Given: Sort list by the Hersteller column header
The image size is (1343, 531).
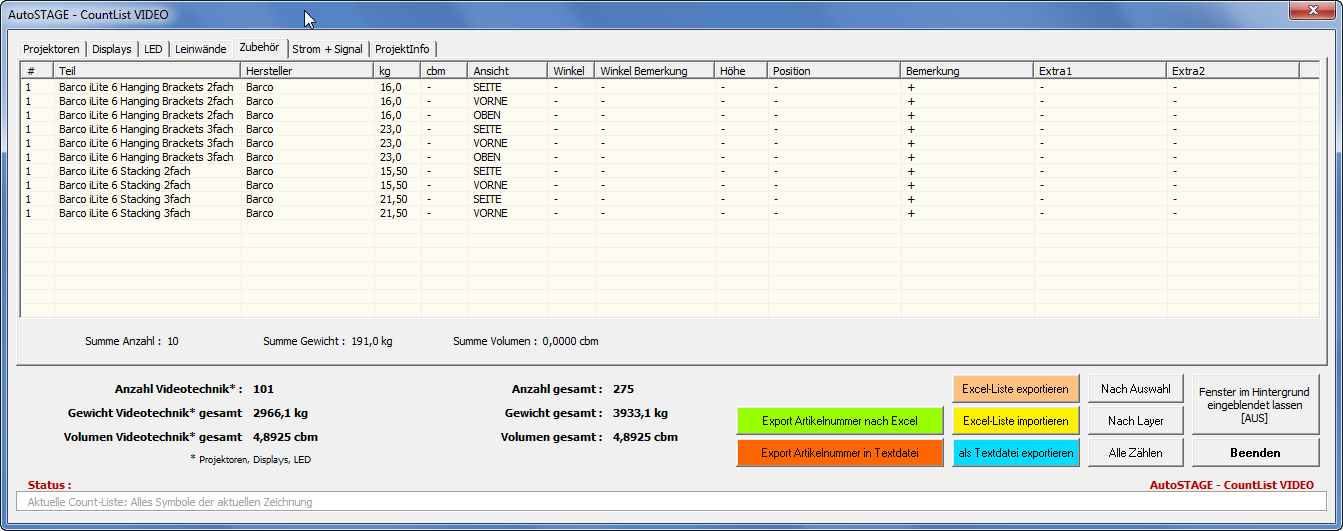Looking at the screenshot, I should click(307, 71).
